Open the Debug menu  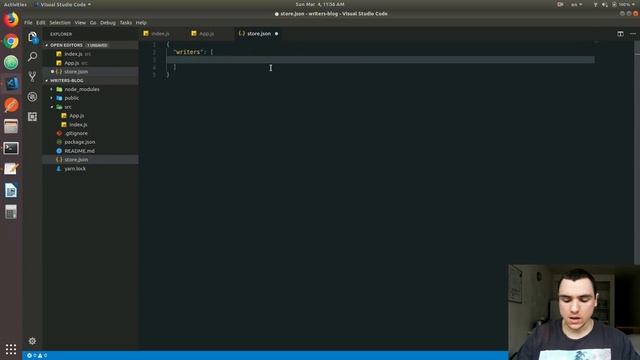point(108,23)
